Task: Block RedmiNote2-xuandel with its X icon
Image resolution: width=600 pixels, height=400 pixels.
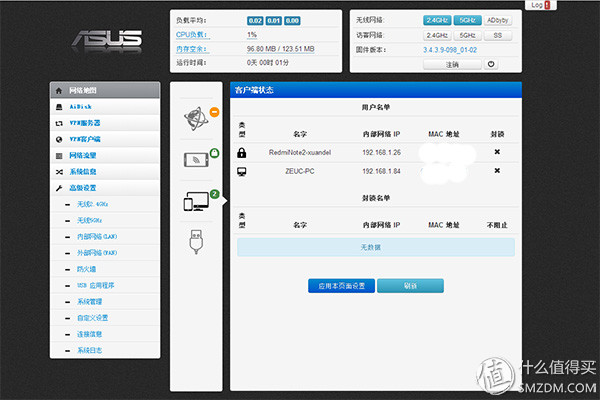Action: [497, 152]
